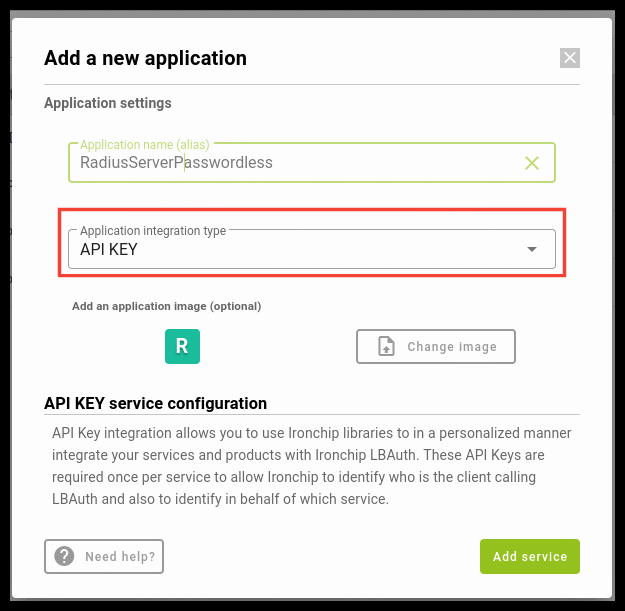Clear the application name with the green X
625x611 pixels.
point(532,163)
